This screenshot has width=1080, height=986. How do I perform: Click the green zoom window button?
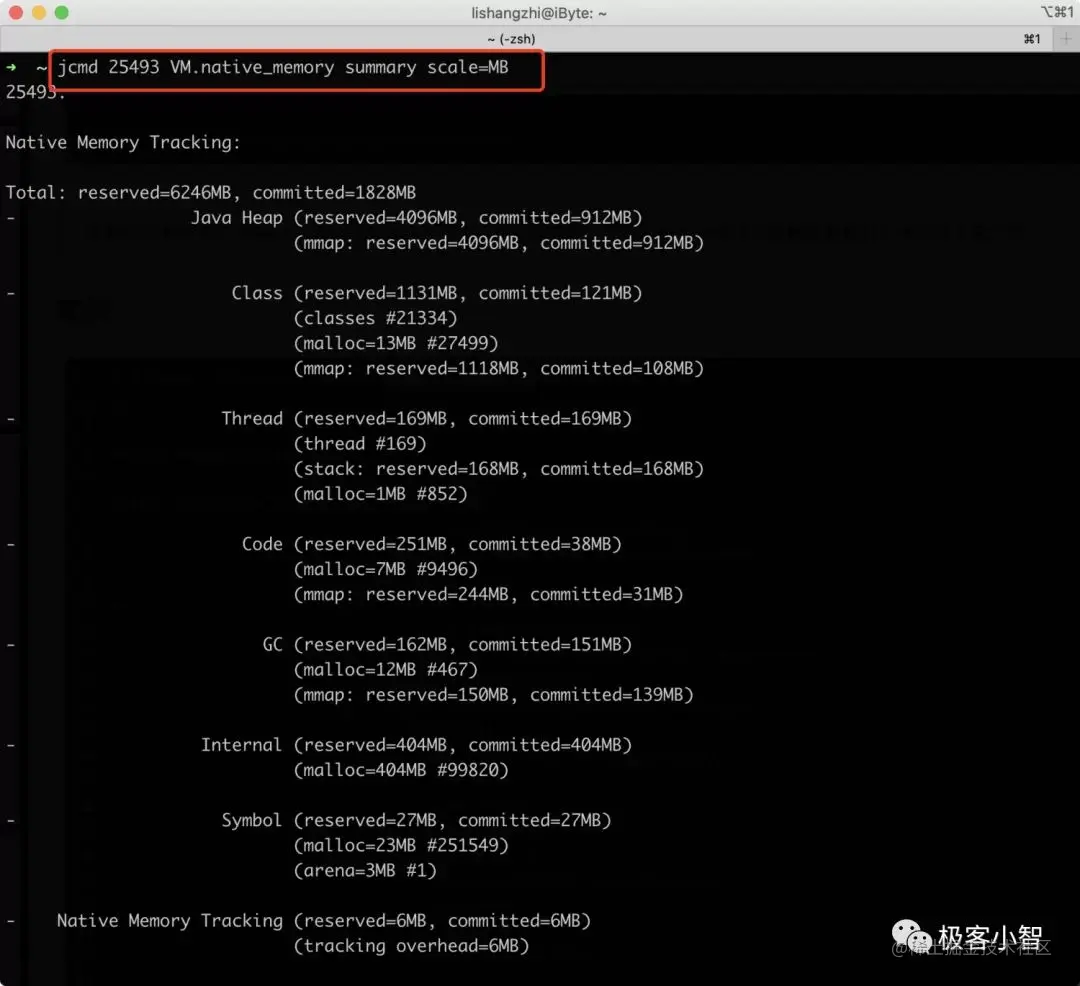coord(61,12)
